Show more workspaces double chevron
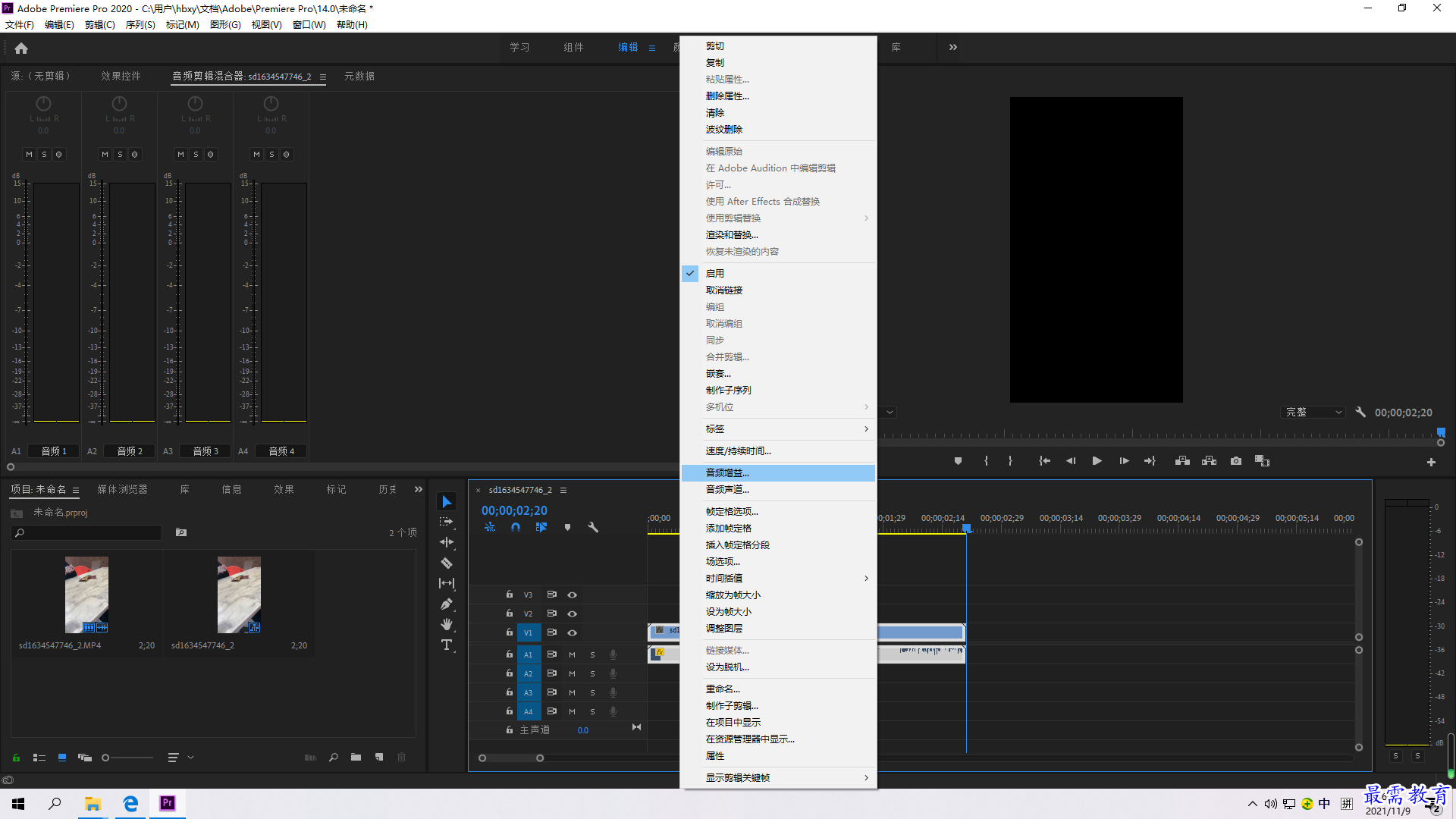Screen dimensions: 1456x819 953,47
